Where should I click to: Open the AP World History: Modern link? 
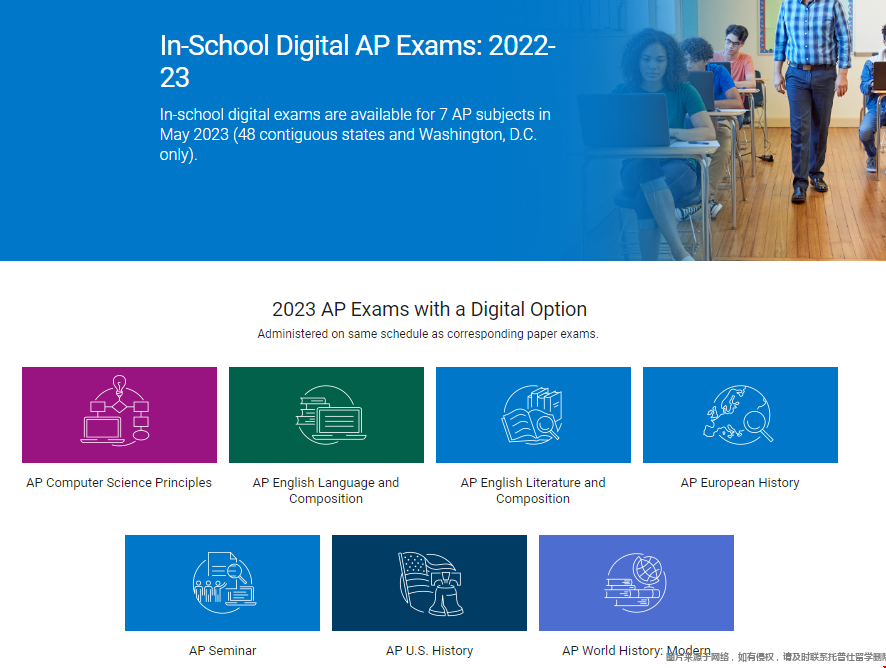tap(636, 650)
